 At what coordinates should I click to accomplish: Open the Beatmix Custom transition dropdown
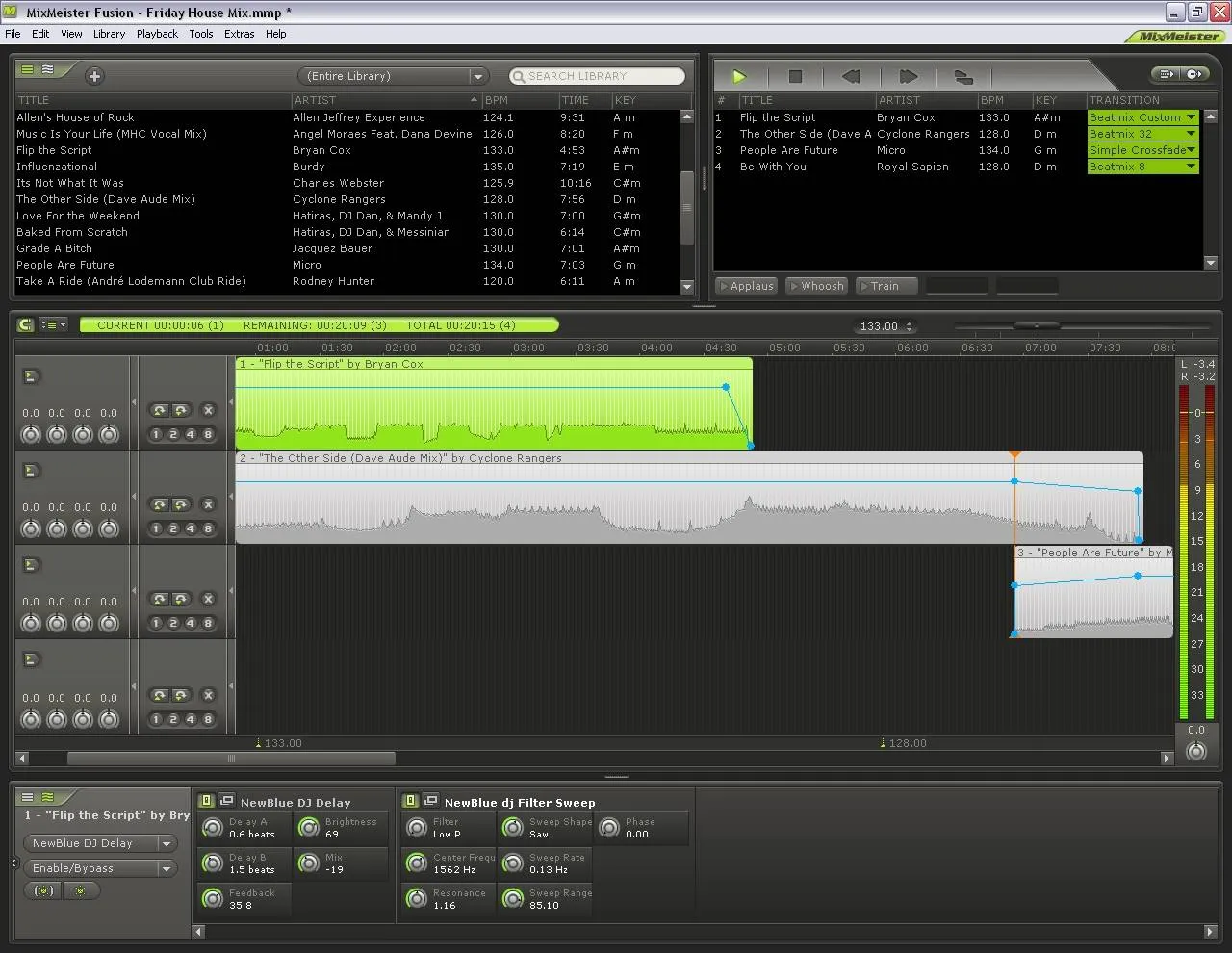coord(1142,116)
